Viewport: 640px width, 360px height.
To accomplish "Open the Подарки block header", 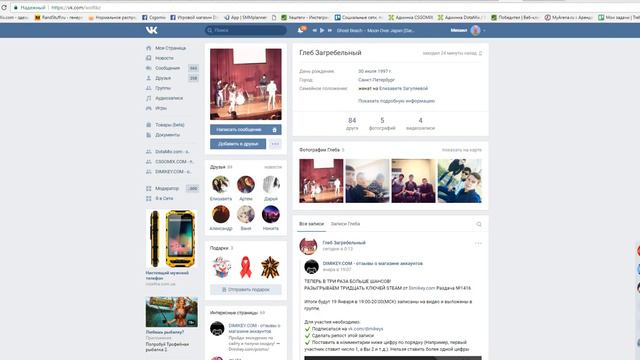I will coord(222,248).
